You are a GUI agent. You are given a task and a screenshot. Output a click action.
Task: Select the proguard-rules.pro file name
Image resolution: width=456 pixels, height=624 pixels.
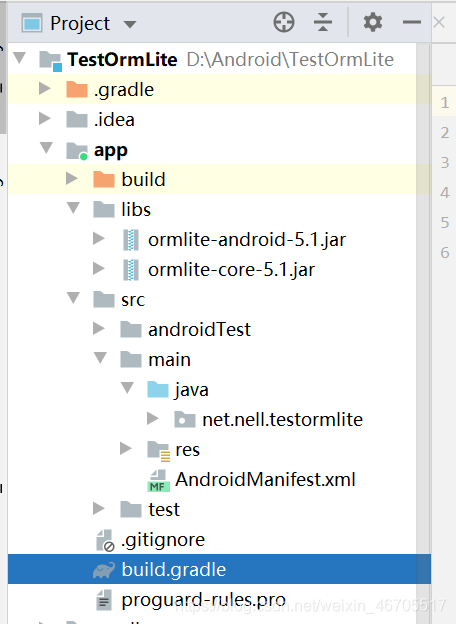203,600
